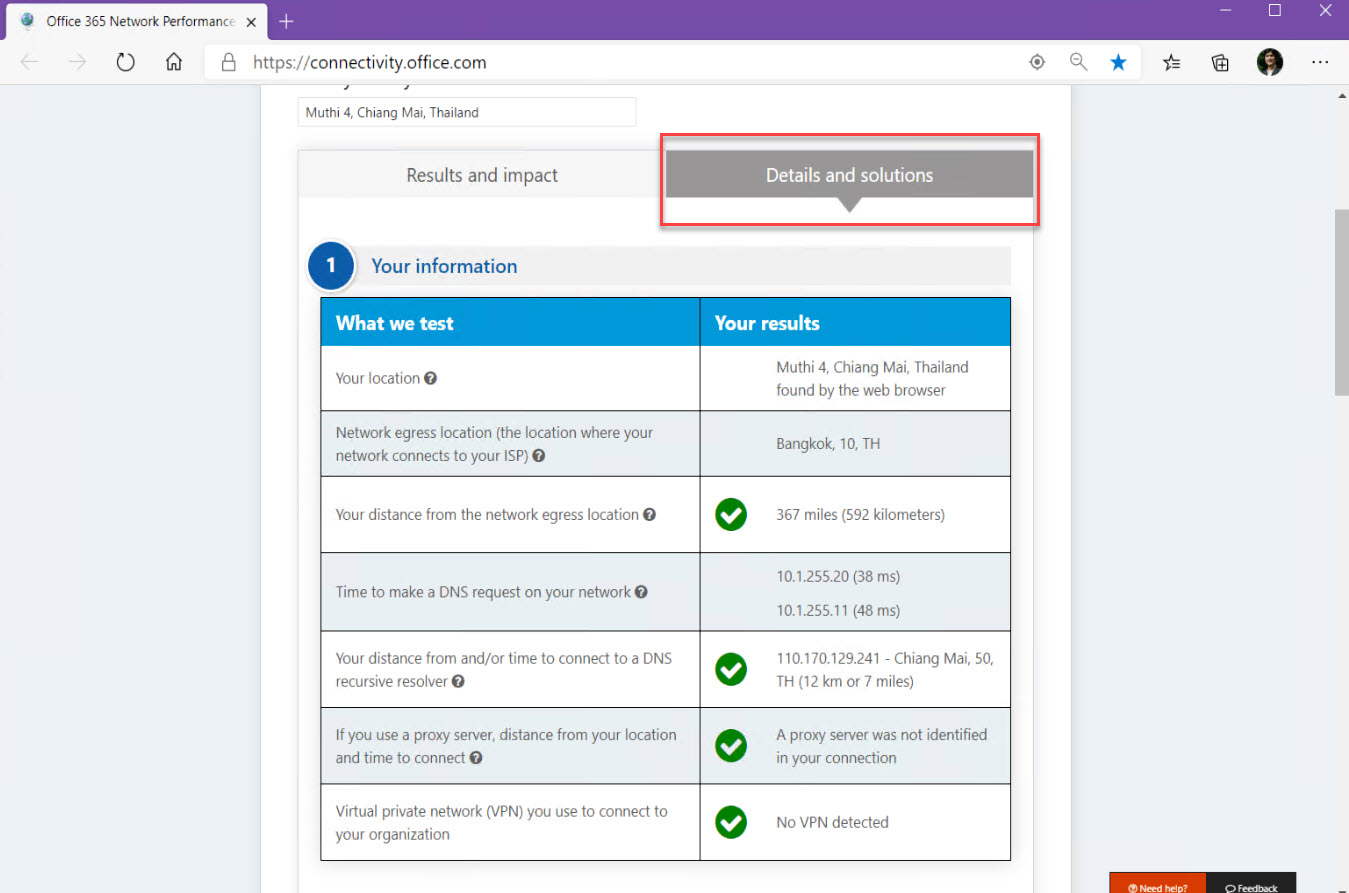
Task: Click the browser Refresh icon
Action: click(x=125, y=63)
